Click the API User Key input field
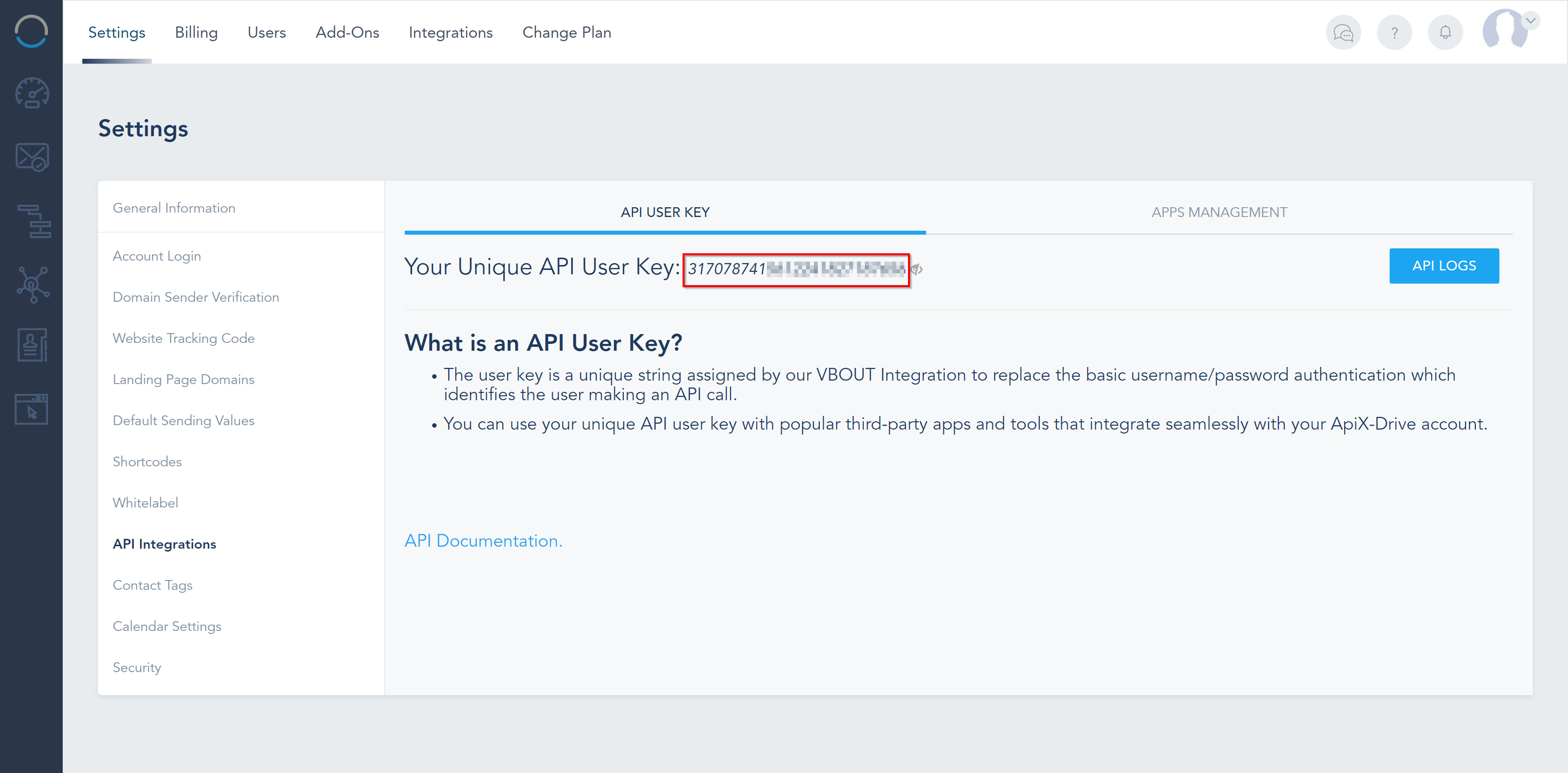The height and width of the screenshot is (773, 1568). coord(795,268)
